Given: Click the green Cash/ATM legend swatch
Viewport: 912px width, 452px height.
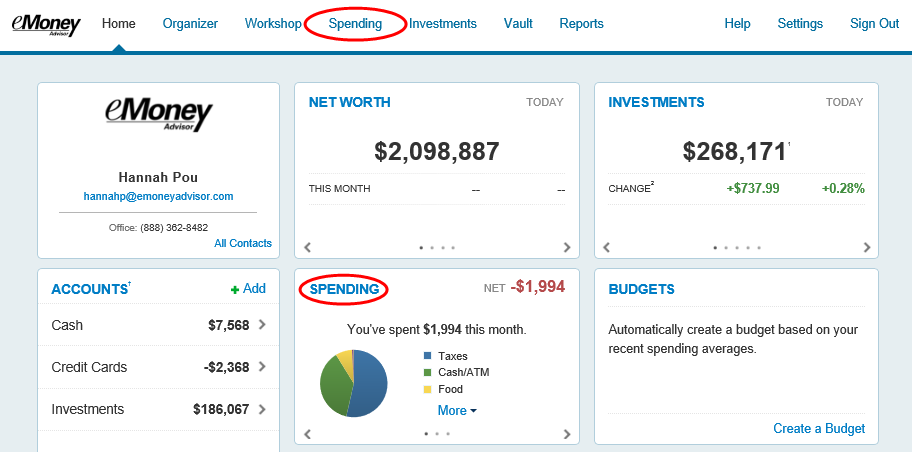Looking at the screenshot, I should tap(428, 372).
